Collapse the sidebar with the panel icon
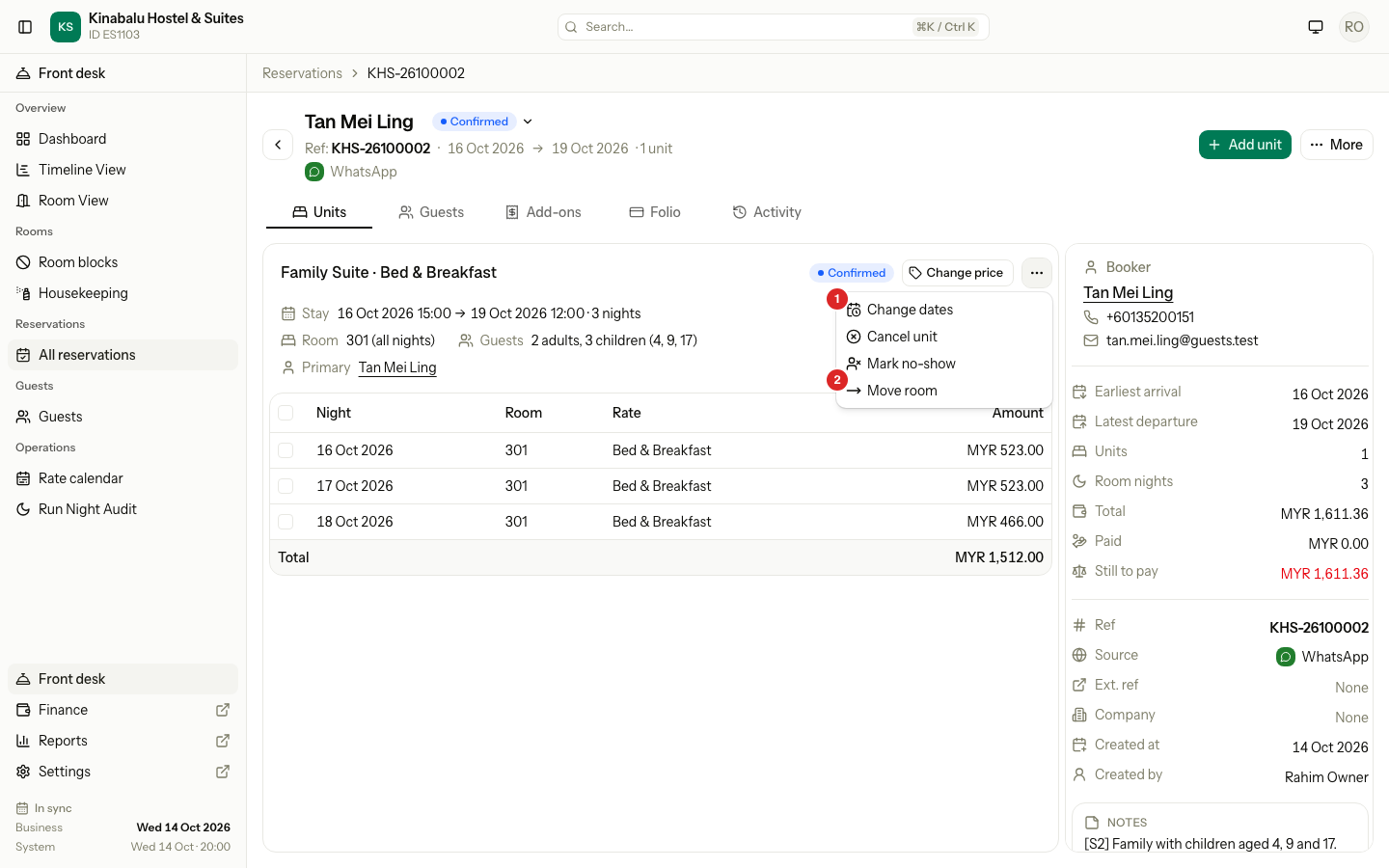 click(x=26, y=27)
